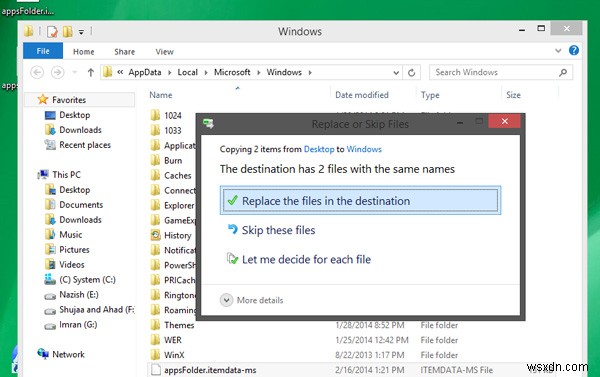
Task: Expand the ribbon chevron
Action: (558, 51)
